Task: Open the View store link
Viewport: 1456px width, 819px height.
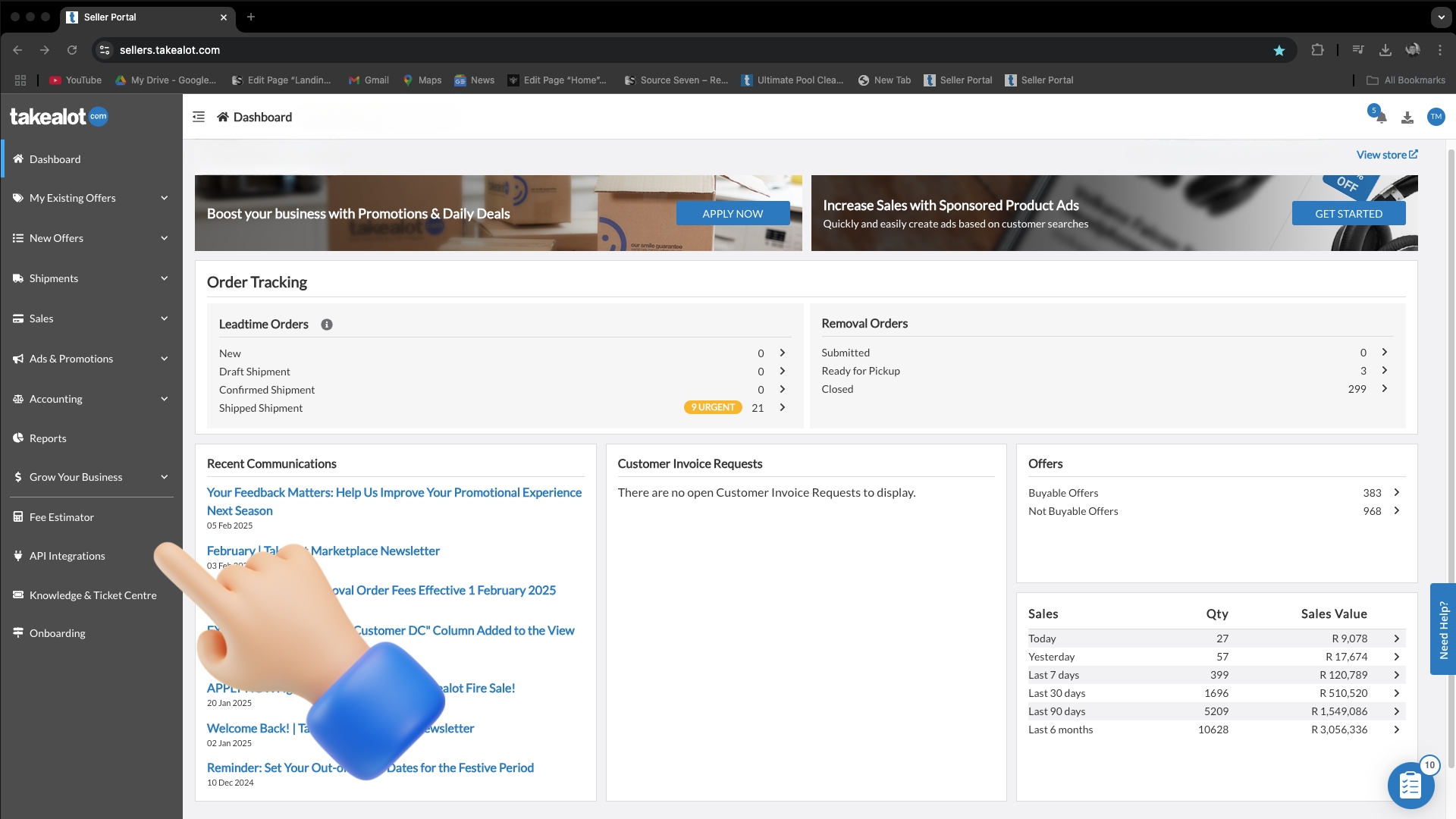Action: [x=1386, y=154]
